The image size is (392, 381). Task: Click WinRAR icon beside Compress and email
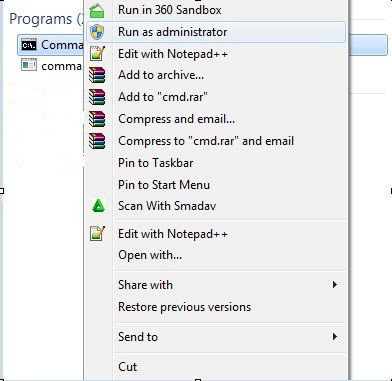[97, 119]
